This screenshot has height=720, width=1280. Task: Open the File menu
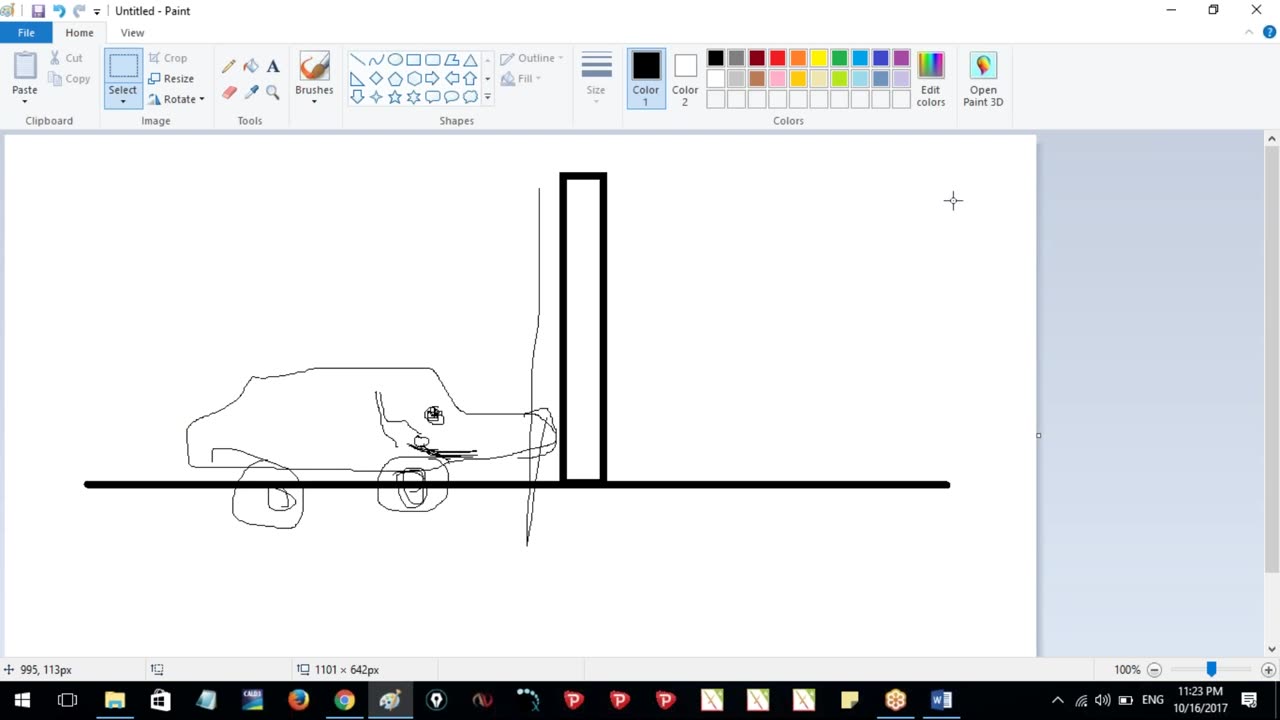coord(26,33)
